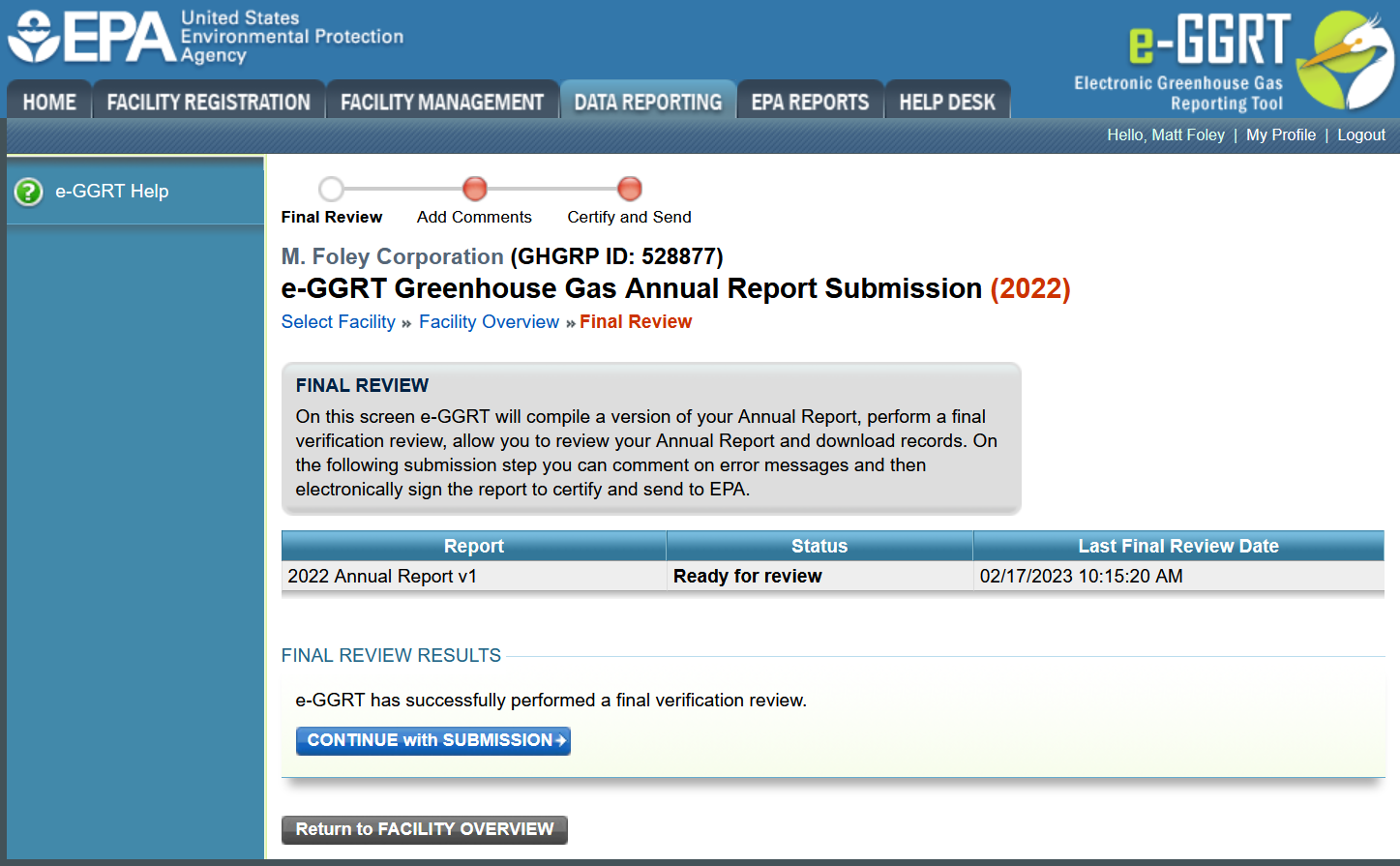Click the FINAL REVIEW box heading
Image resolution: width=1400 pixels, height=866 pixels.
coord(362,385)
